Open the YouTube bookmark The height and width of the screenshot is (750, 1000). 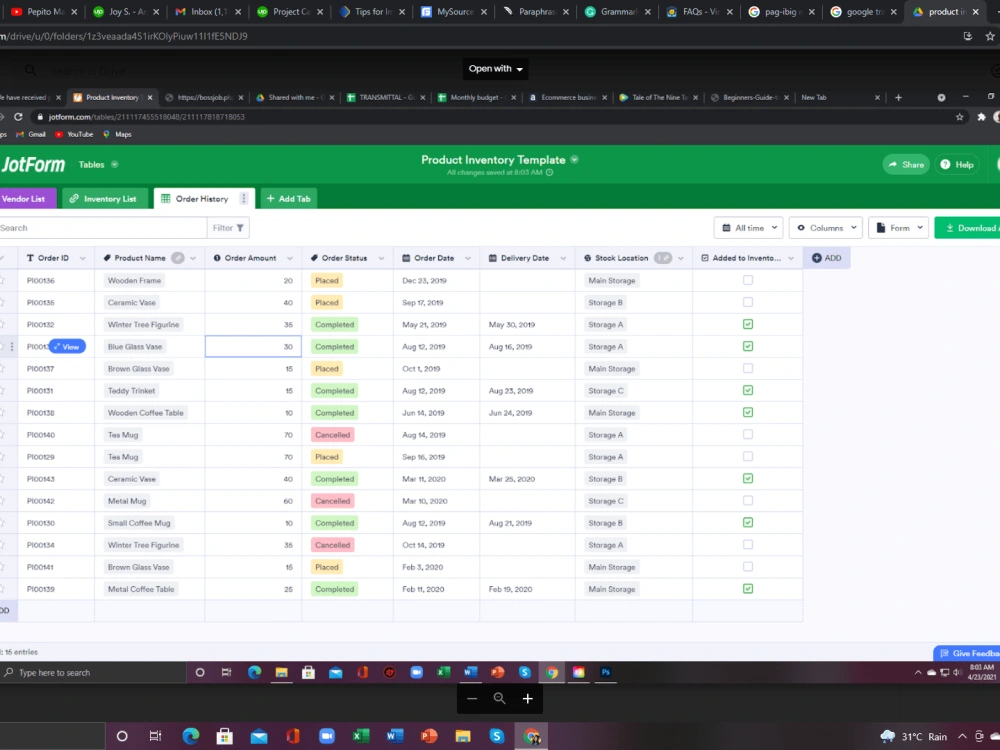coord(74,134)
